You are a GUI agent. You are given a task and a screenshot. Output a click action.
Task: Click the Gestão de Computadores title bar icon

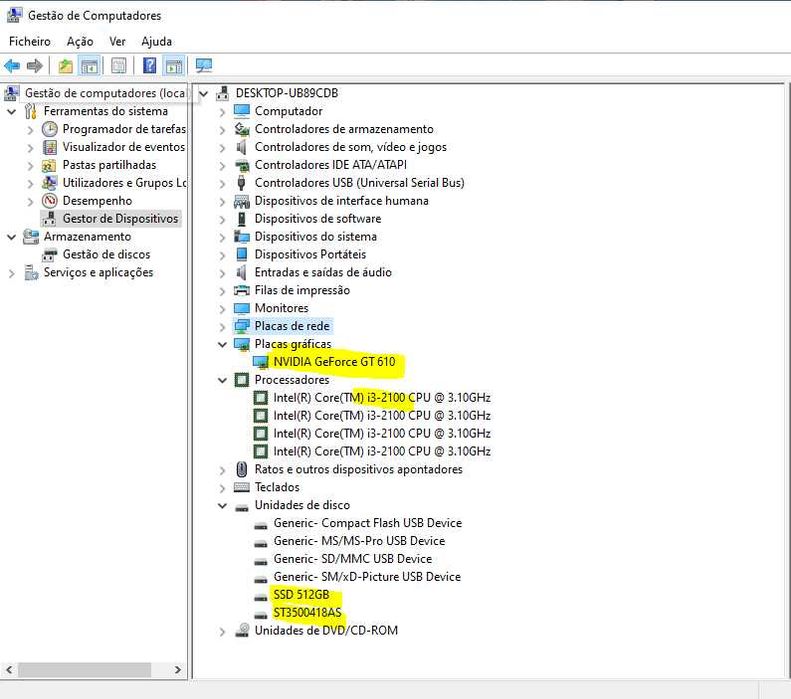[x=14, y=15]
